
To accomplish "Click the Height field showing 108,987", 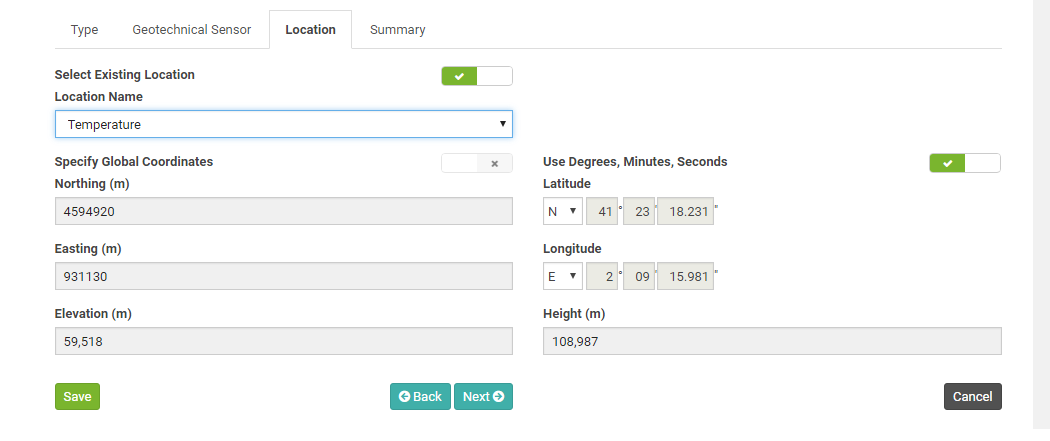I will coord(772,341).
